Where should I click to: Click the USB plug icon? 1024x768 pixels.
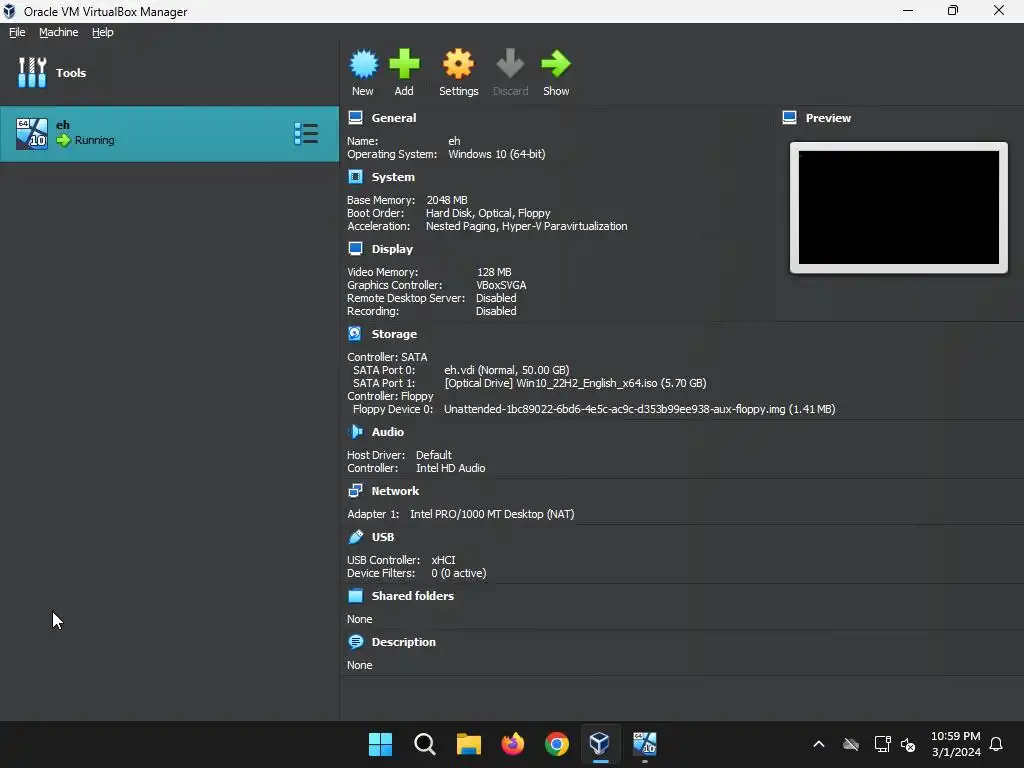pyautogui.click(x=355, y=537)
